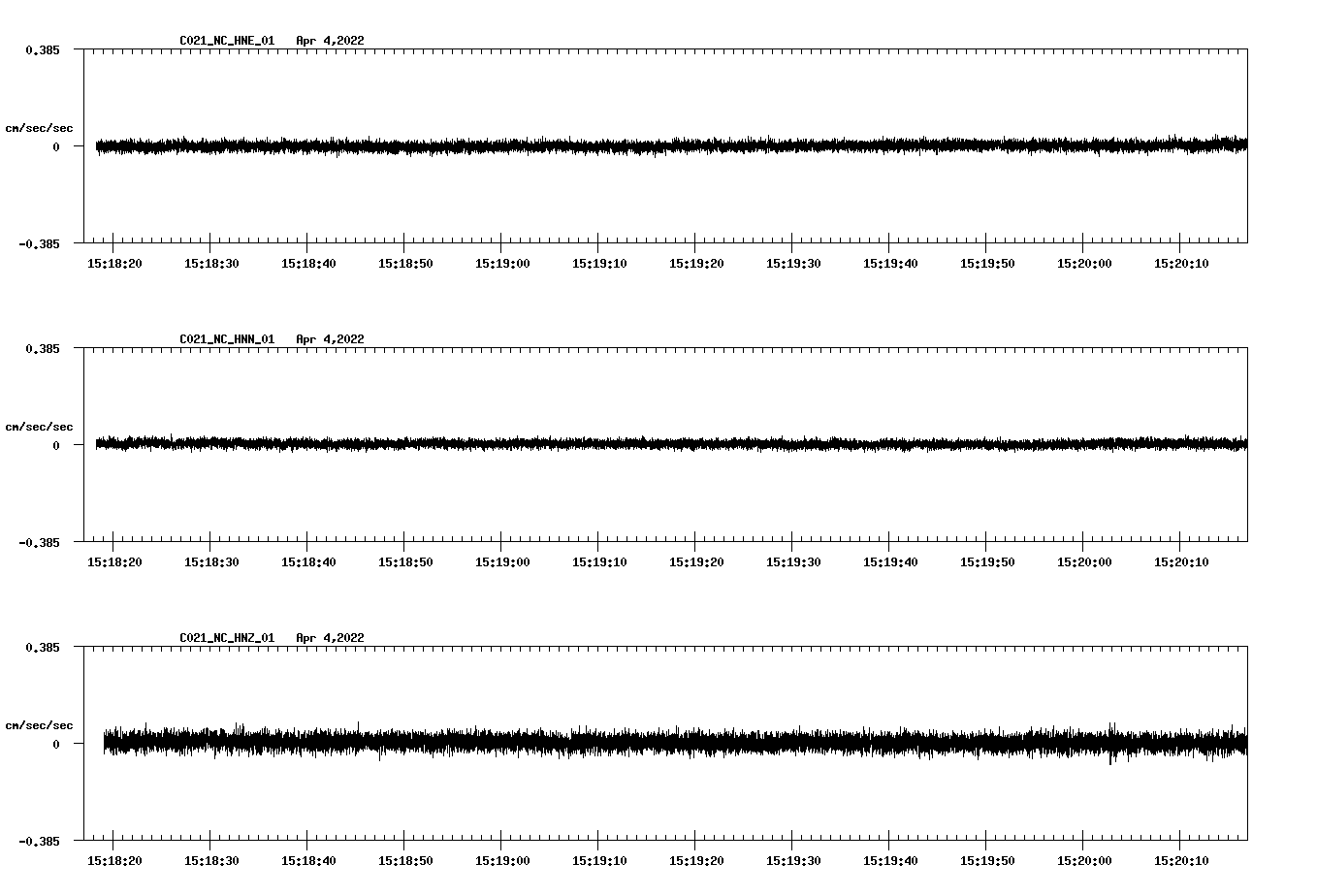Select the 15:19:10 tick label under HNN plot
This screenshot has height=896, width=1317.
(x=599, y=562)
